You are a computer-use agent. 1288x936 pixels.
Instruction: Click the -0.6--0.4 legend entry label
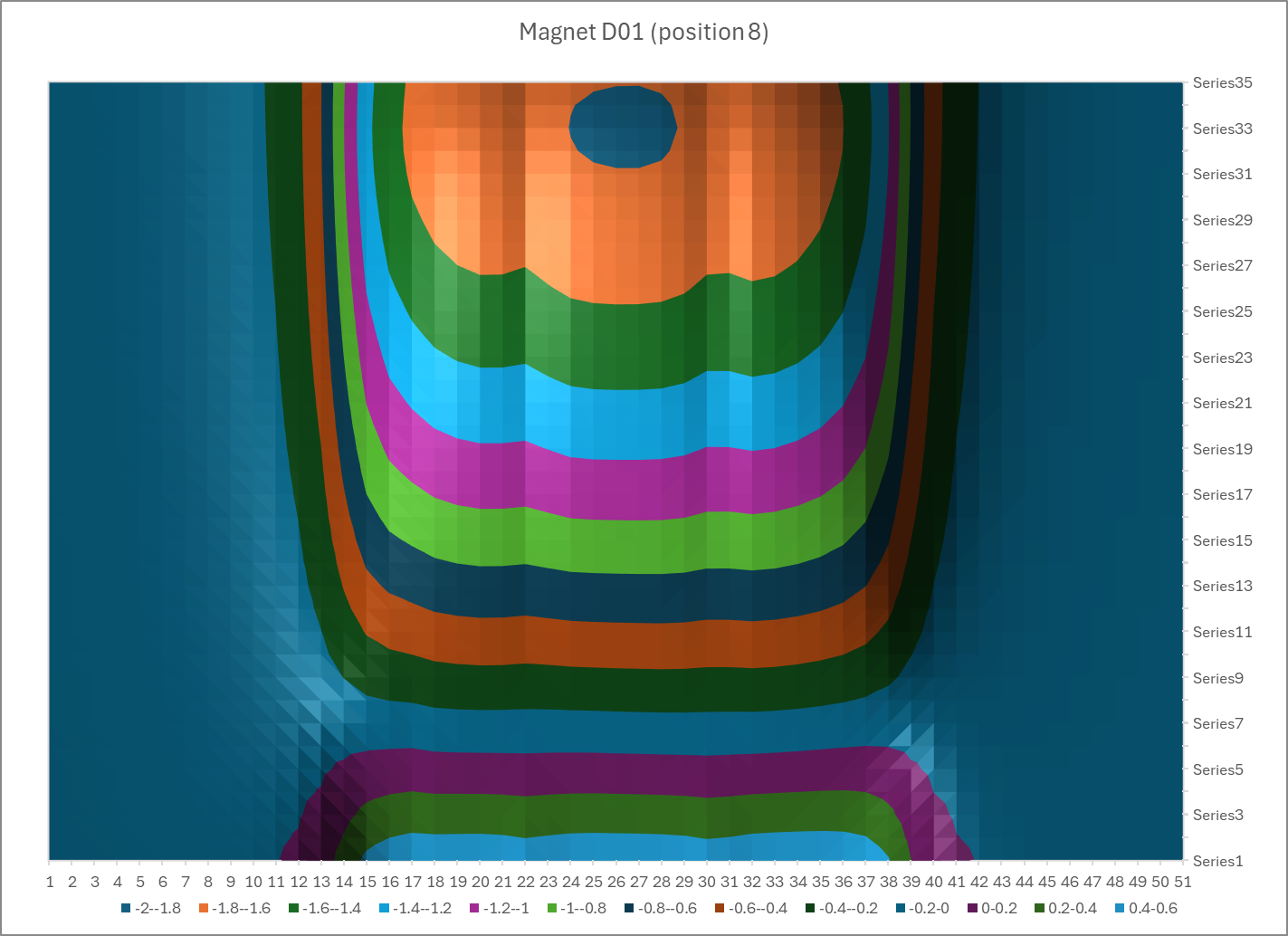tap(758, 908)
